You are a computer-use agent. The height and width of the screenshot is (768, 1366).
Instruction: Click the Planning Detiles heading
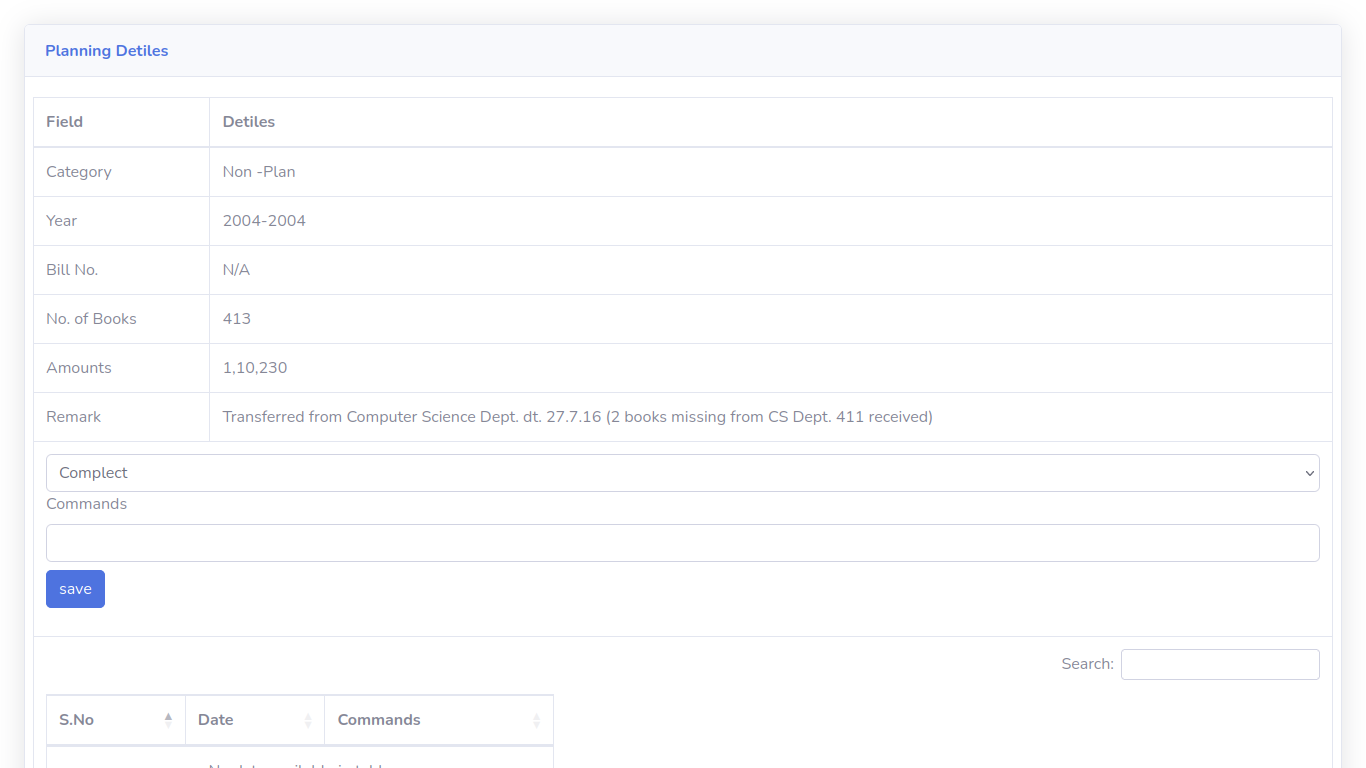click(x=107, y=51)
